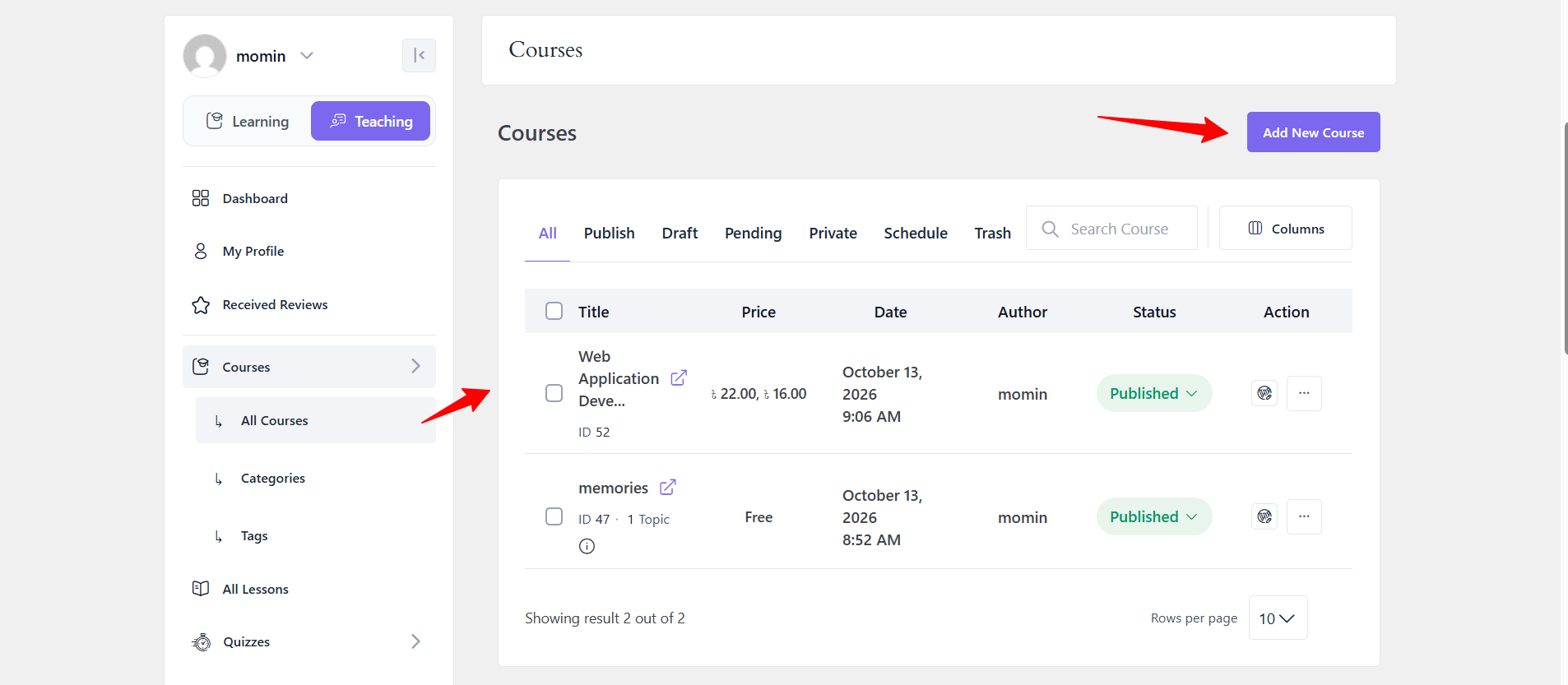
Task: Select all courses with the header checkbox
Action: click(x=554, y=311)
